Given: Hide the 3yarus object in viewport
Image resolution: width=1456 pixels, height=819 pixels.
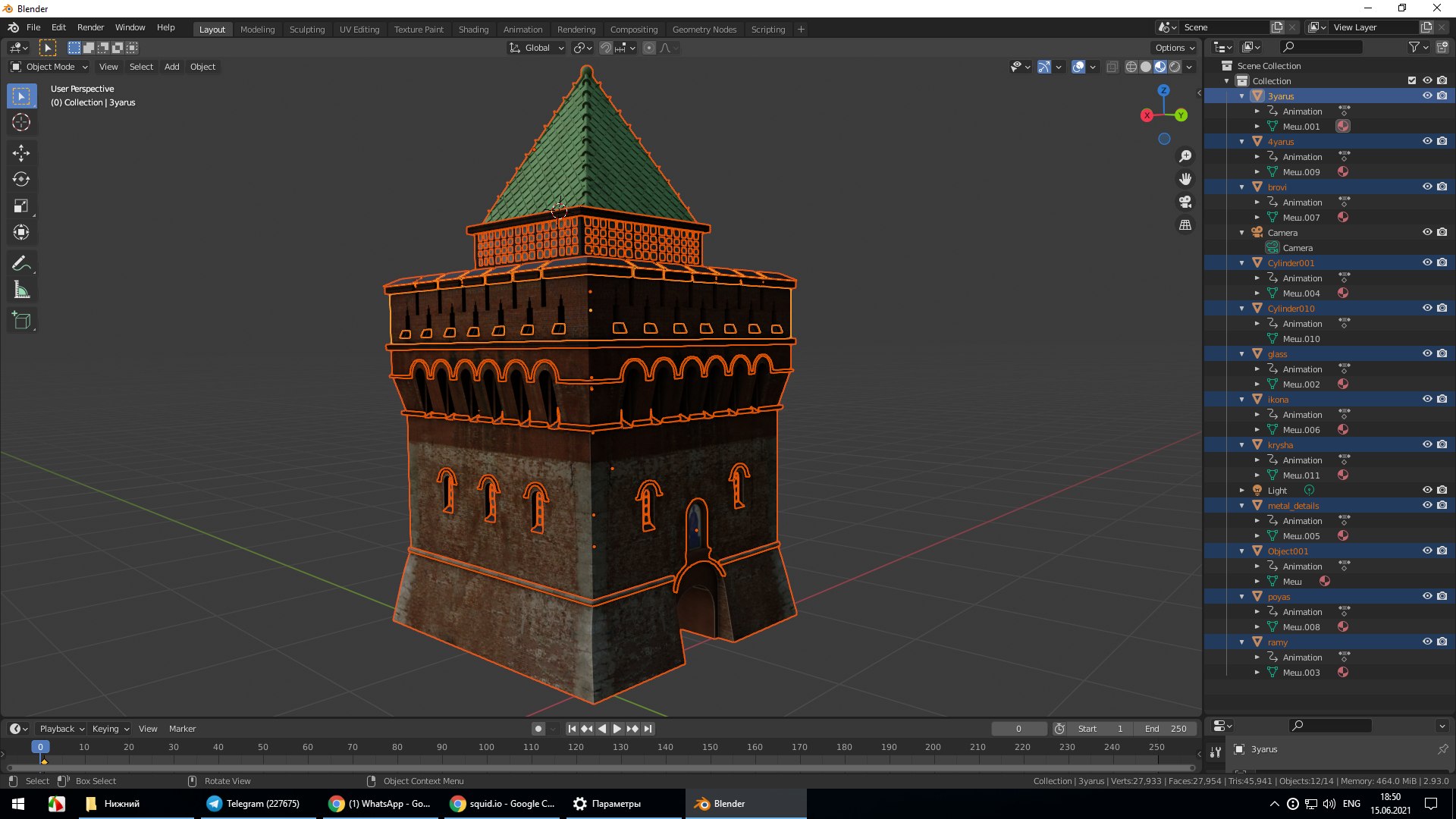Looking at the screenshot, I should (x=1427, y=96).
